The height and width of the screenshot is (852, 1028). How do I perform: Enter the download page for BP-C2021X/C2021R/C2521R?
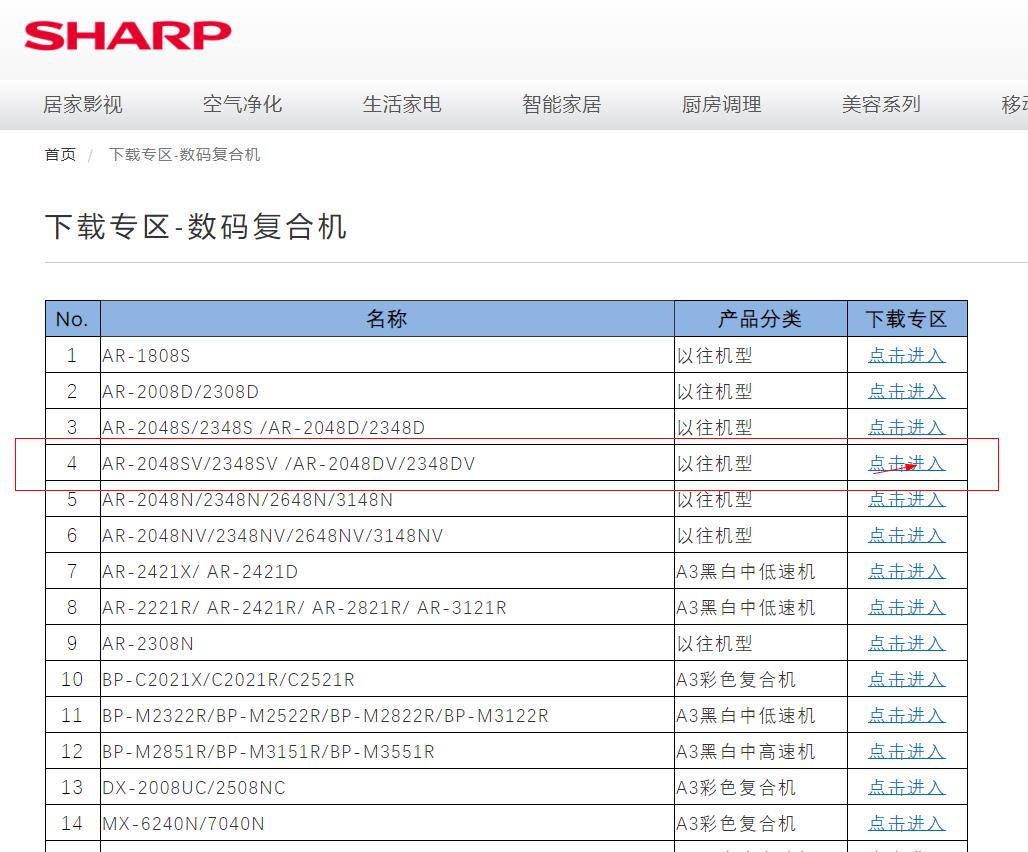pyautogui.click(x=906, y=680)
